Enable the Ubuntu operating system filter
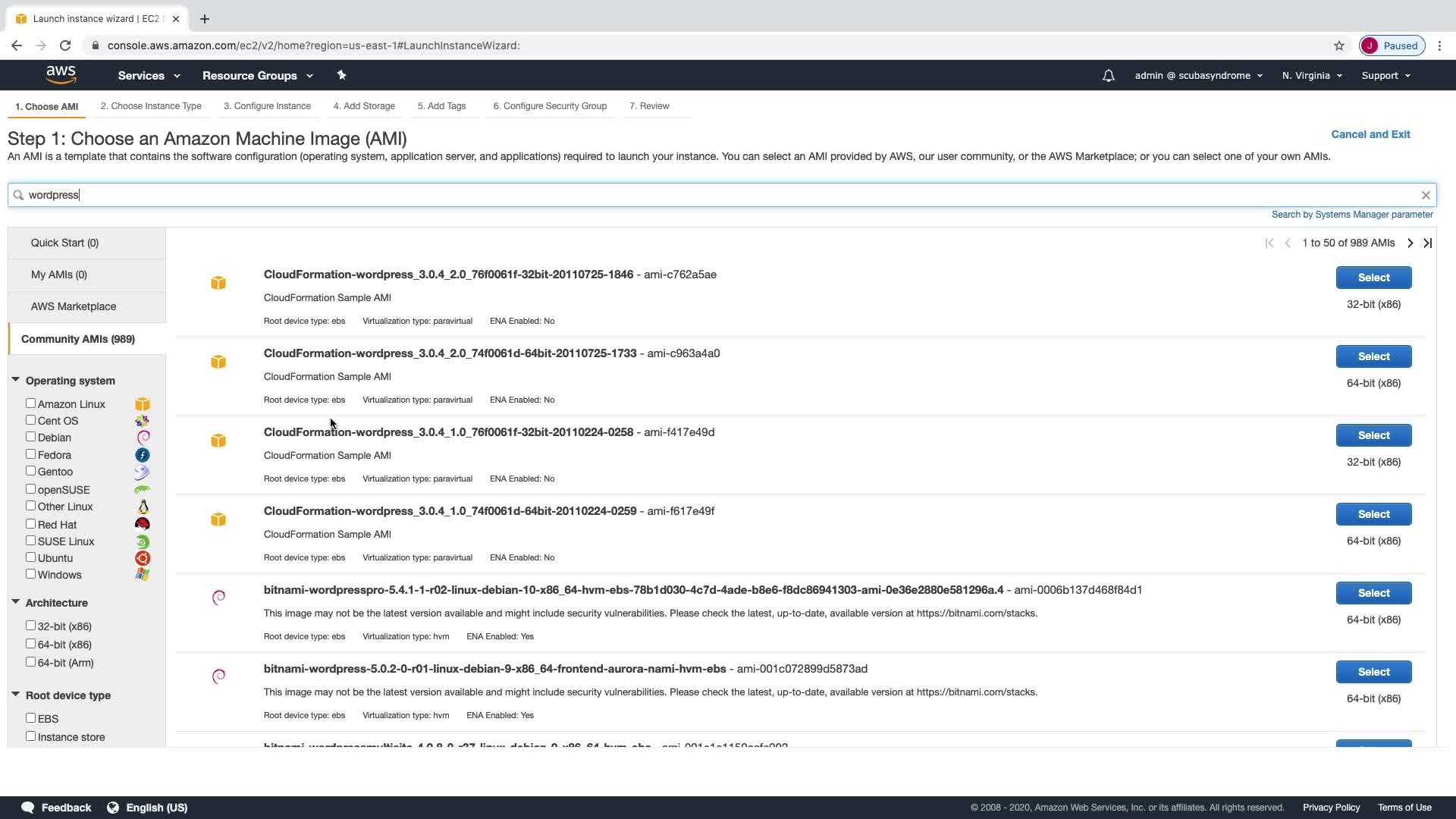 30,557
